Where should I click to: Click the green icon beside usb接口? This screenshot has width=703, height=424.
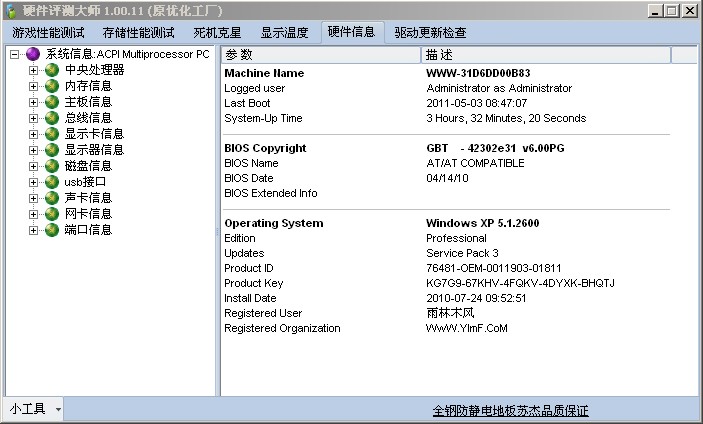click(x=52, y=182)
